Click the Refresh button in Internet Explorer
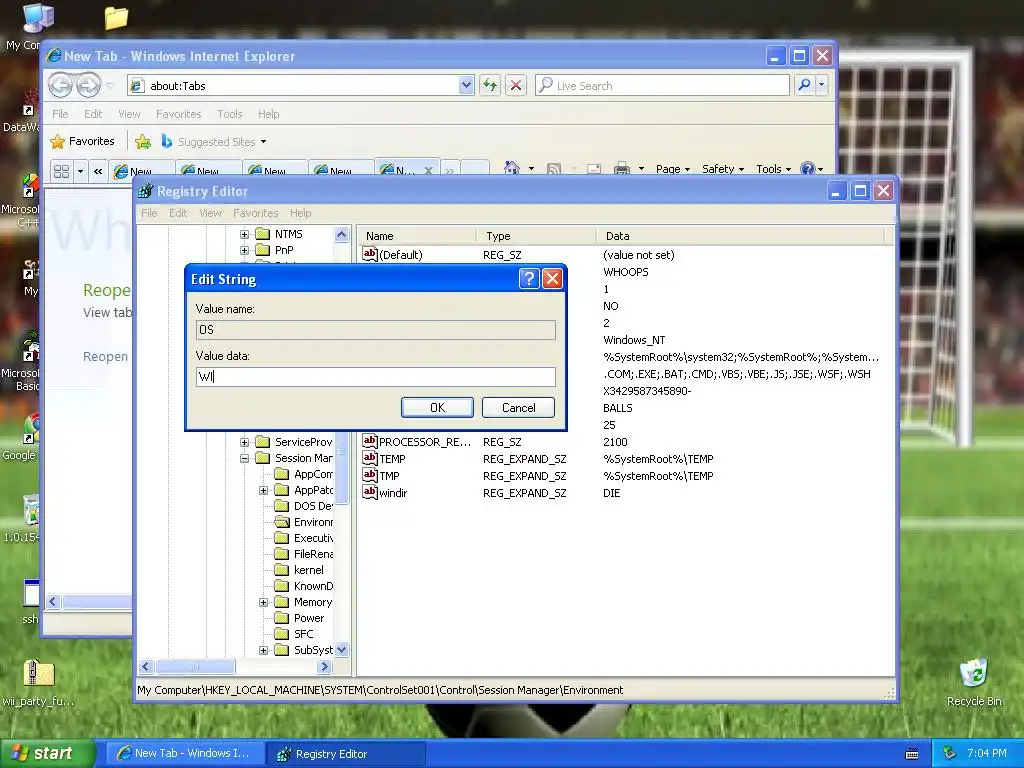1024x768 pixels. tap(490, 85)
